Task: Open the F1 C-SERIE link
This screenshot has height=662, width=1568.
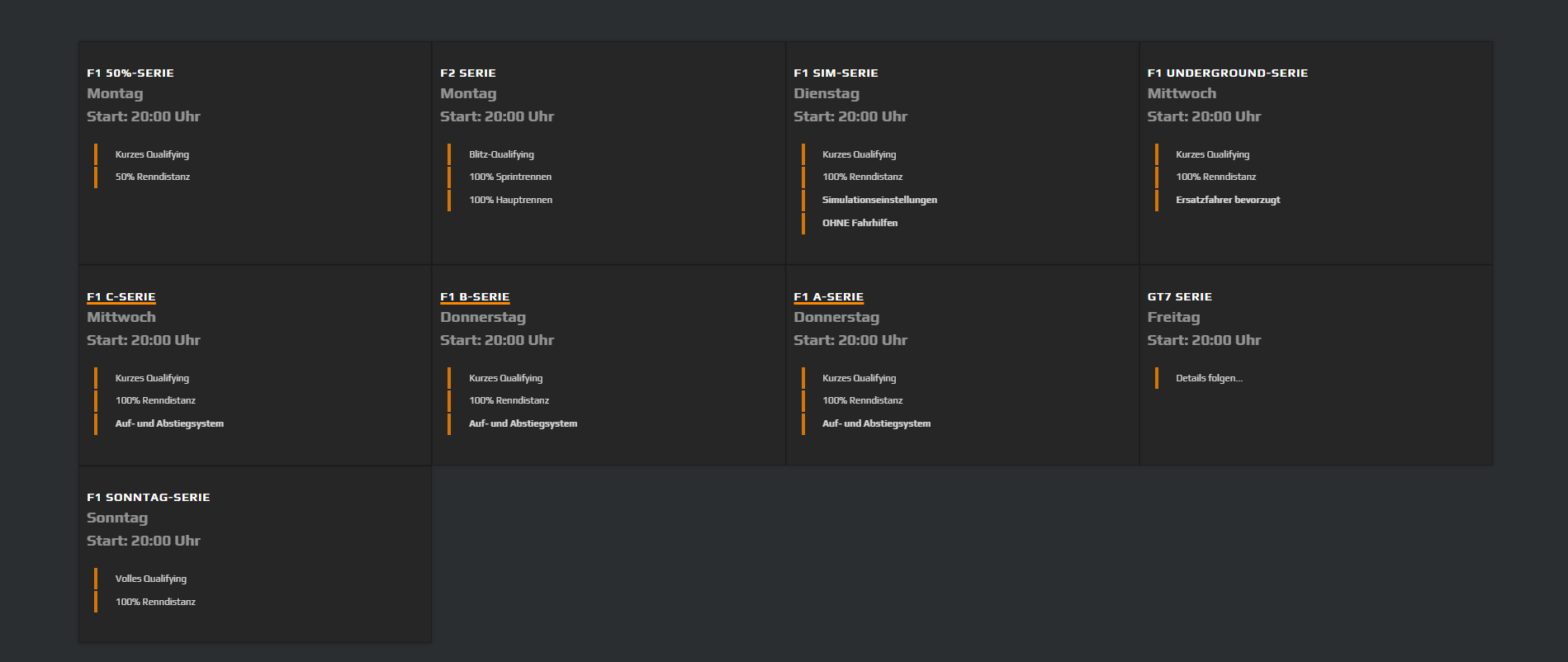Action: coord(121,297)
